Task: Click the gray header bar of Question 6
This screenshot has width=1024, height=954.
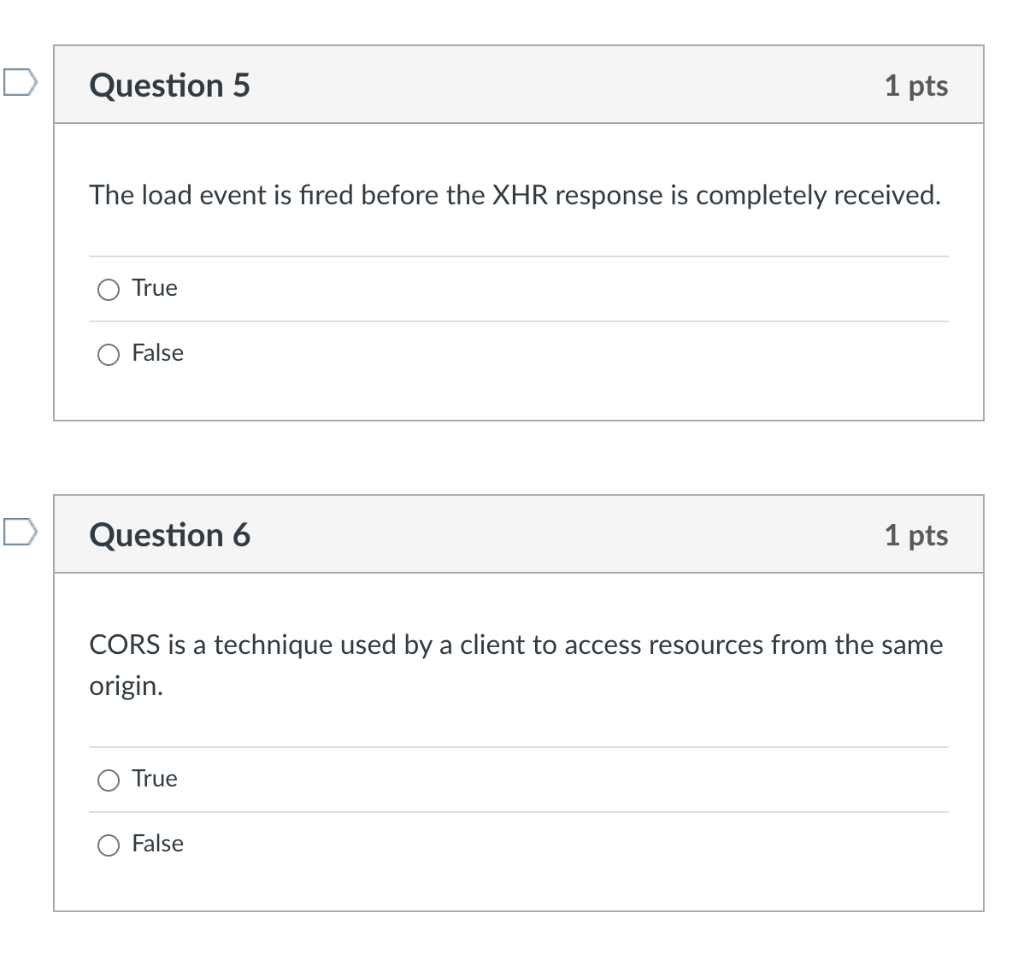Action: coord(519,534)
